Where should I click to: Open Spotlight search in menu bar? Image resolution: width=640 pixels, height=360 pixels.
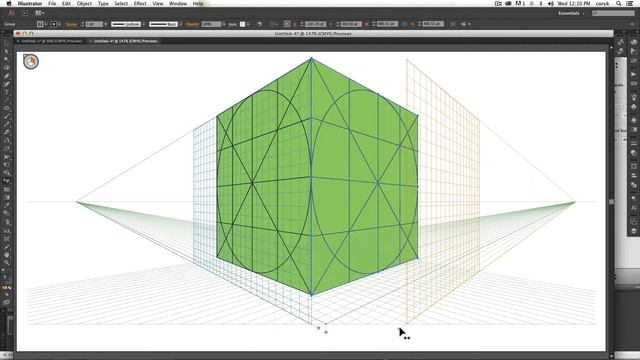[x=619, y=4]
